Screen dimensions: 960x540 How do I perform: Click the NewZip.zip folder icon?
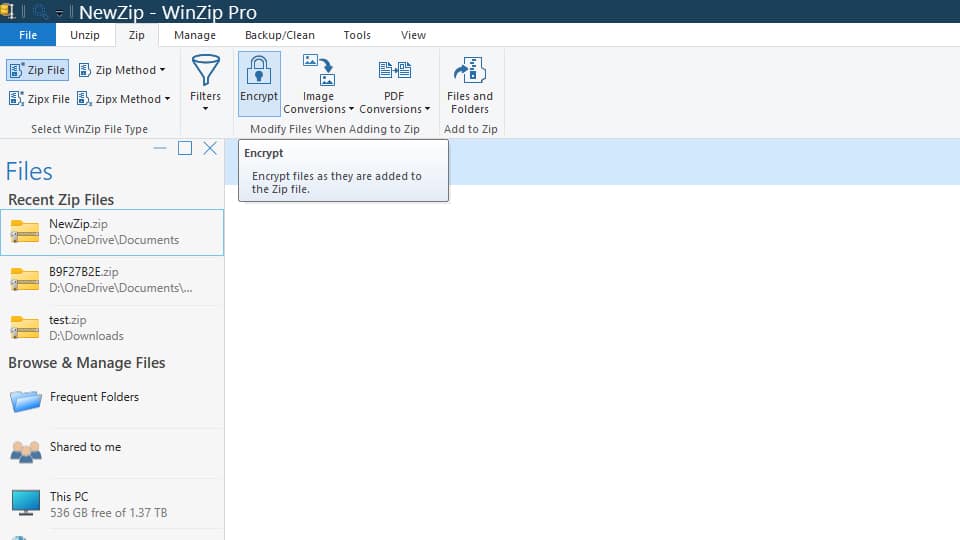click(x=24, y=231)
